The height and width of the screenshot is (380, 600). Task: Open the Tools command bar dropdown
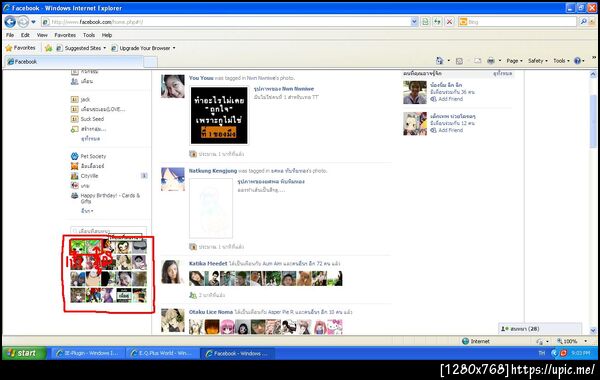pos(561,61)
